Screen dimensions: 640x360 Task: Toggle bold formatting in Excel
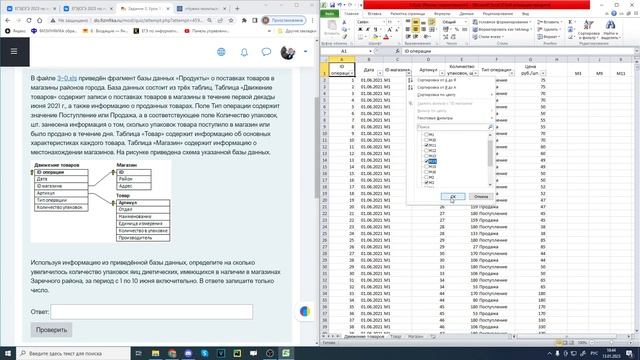coord(360,29)
